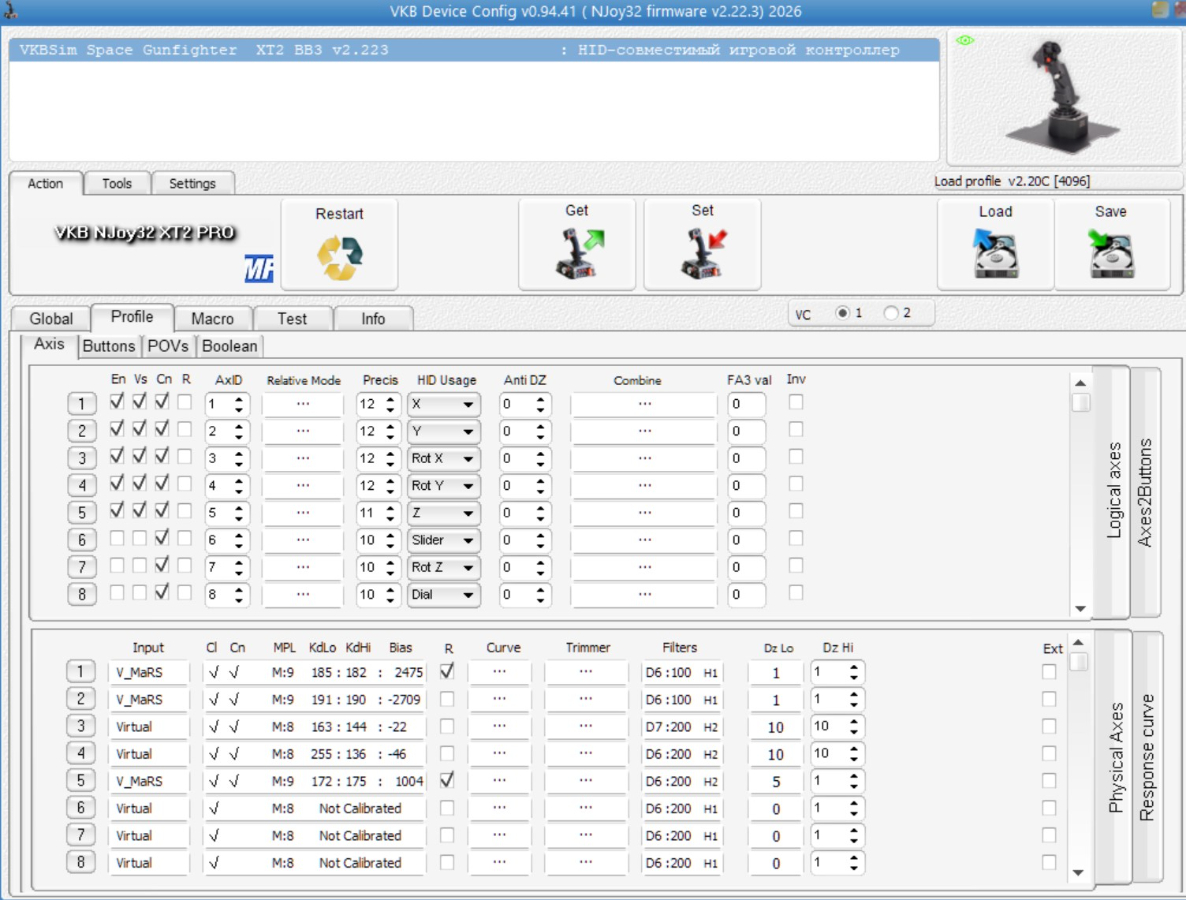
Task: Select the VKBSim Space Gunfighter device row
Action: pyautogui.click(x=474, y=50)
